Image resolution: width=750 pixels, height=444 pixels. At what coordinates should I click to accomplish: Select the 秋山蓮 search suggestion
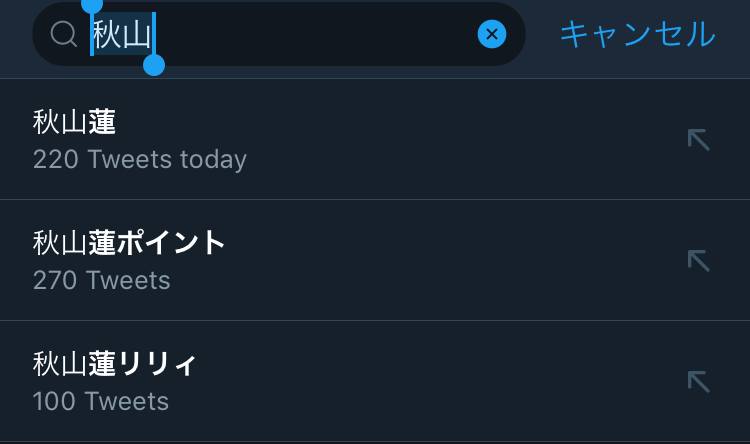pos(75,123)
